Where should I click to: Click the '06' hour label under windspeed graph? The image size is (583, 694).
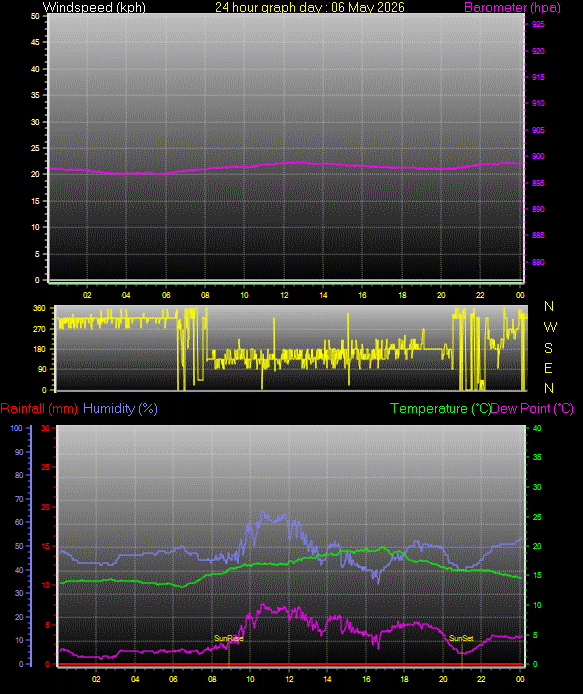point(166,295)
